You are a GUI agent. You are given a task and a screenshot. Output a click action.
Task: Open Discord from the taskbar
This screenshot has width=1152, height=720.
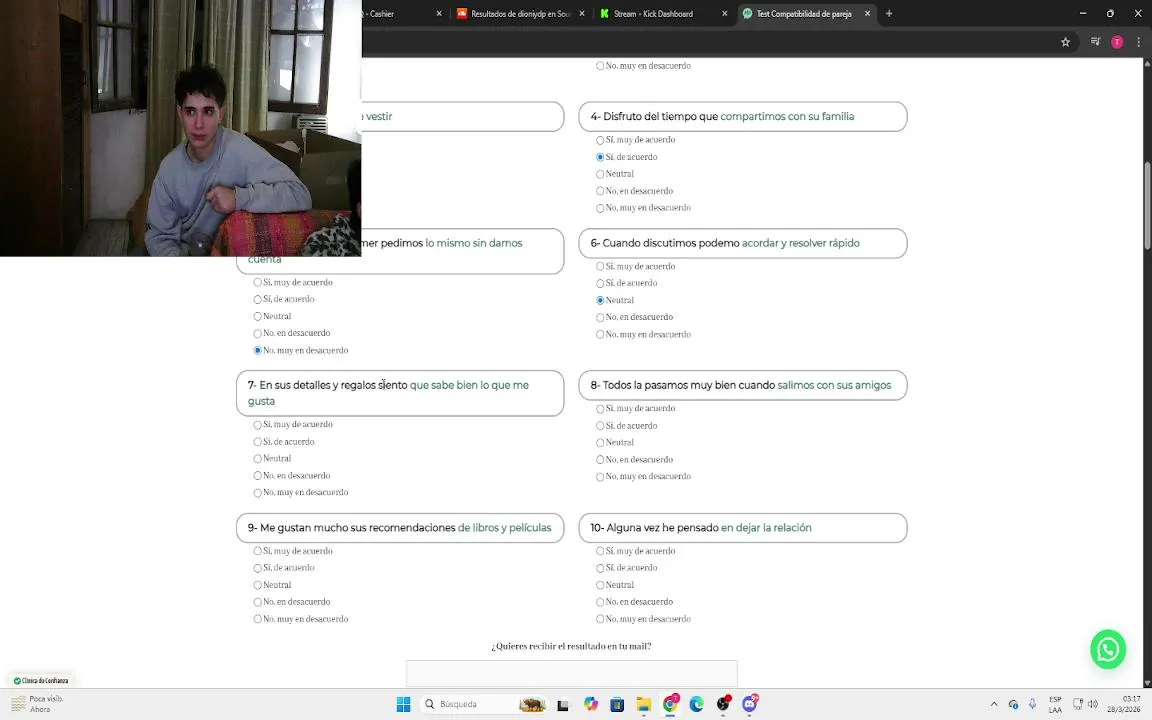click(749, 704)
